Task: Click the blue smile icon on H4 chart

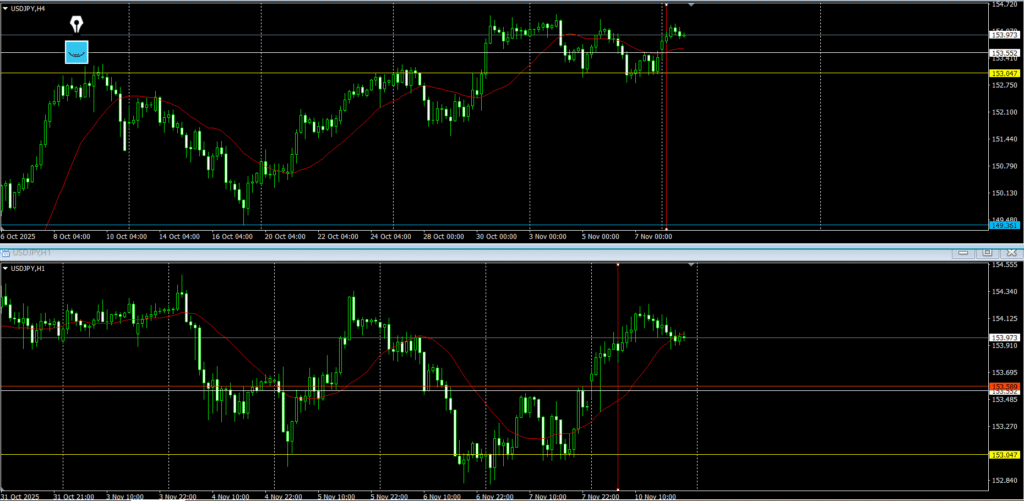Action: (x=77, y=52)
